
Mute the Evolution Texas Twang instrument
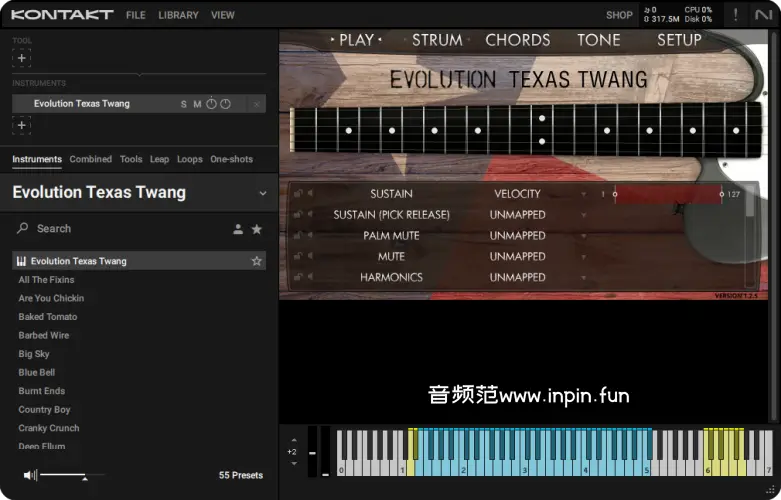pyautogui.click(x=197, y=104)
